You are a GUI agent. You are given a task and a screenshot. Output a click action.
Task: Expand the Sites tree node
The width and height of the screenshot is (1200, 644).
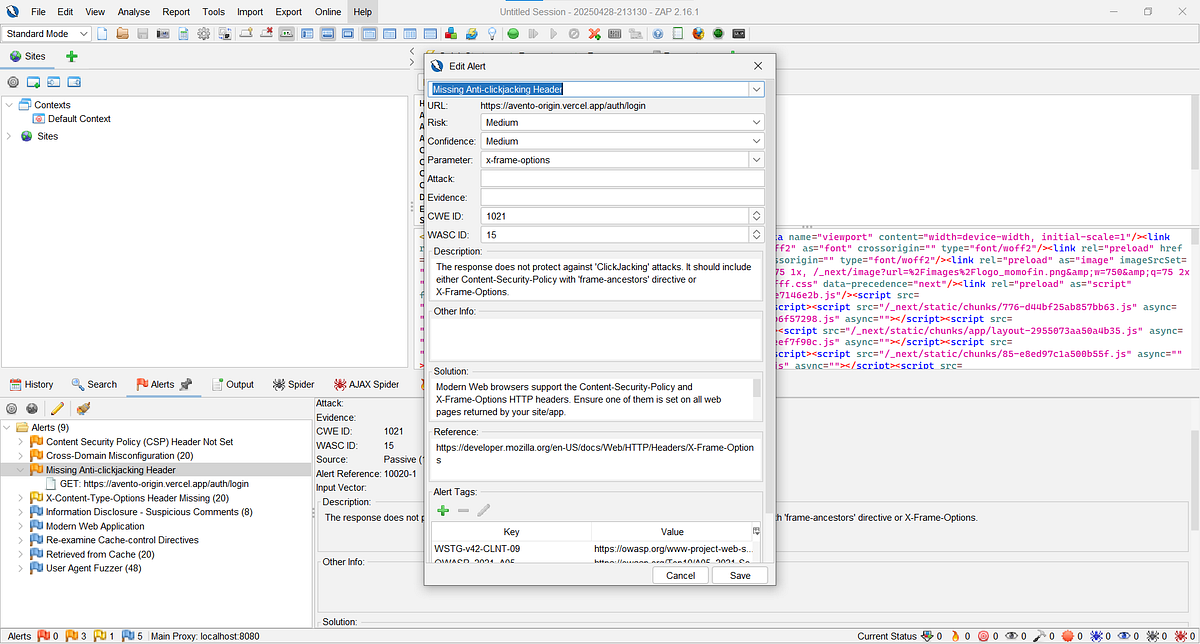pos(10,136)
